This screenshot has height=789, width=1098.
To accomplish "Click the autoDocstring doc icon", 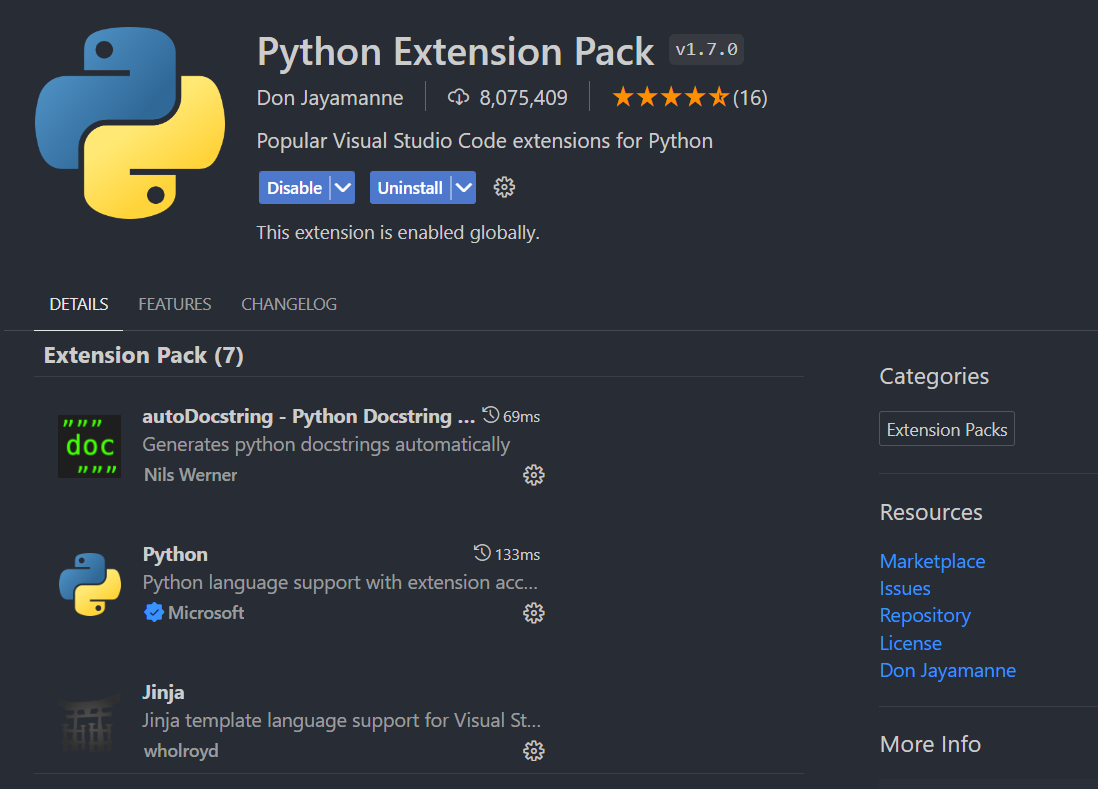I will (89, 446).
